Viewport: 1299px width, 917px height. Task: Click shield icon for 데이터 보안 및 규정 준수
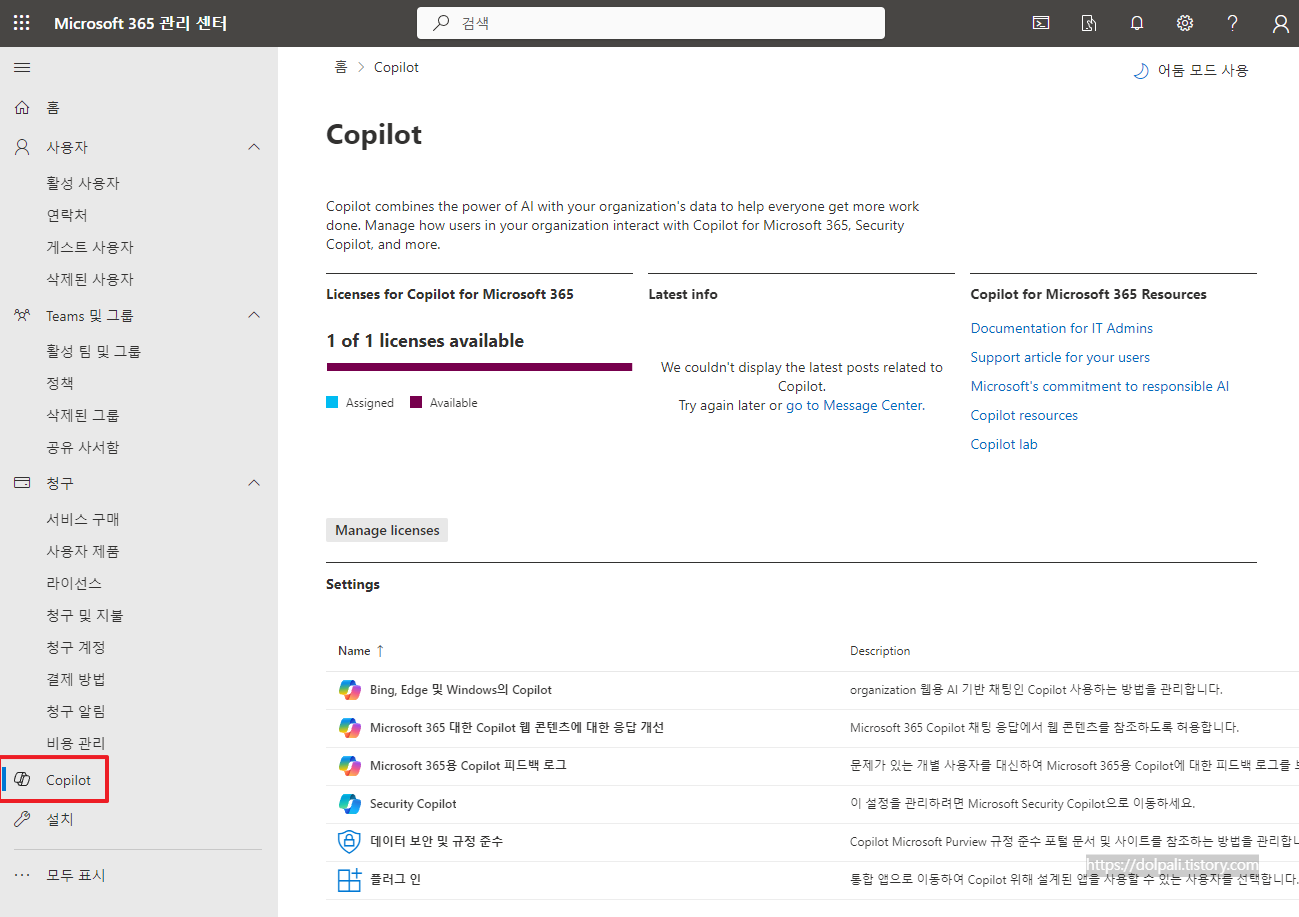pyautogui.click(x=349, y=841)
